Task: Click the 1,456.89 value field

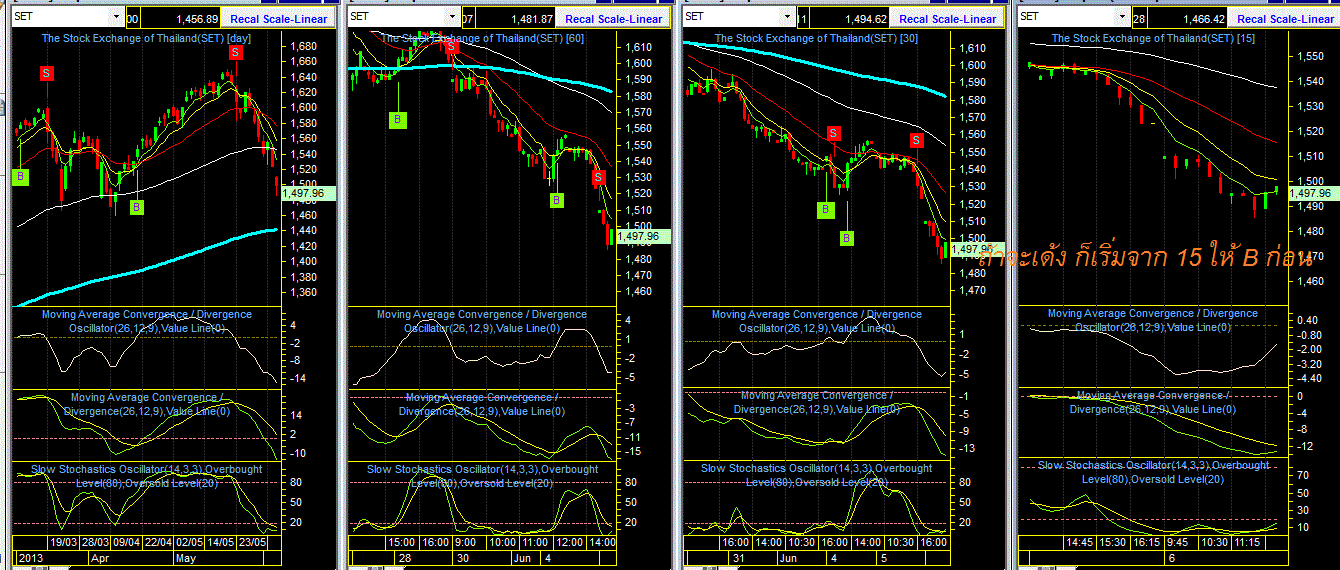Action: pyautogui.click(x=182, y=19)
